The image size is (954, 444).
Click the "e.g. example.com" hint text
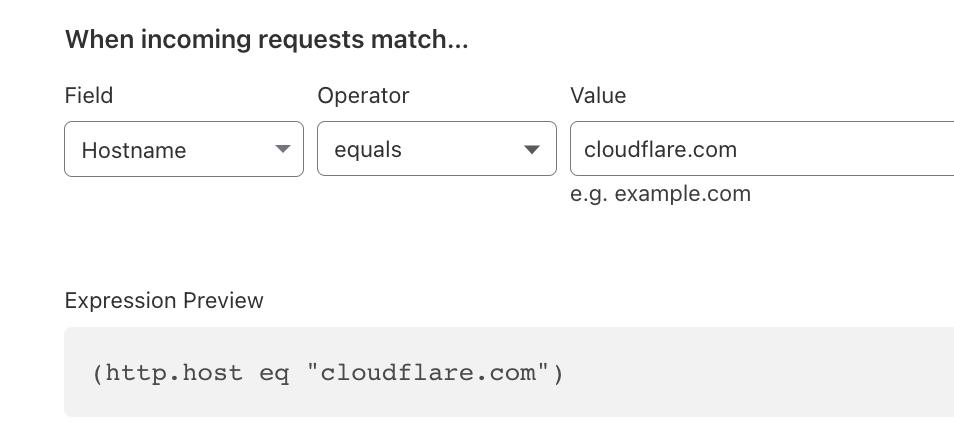point(660,194)
